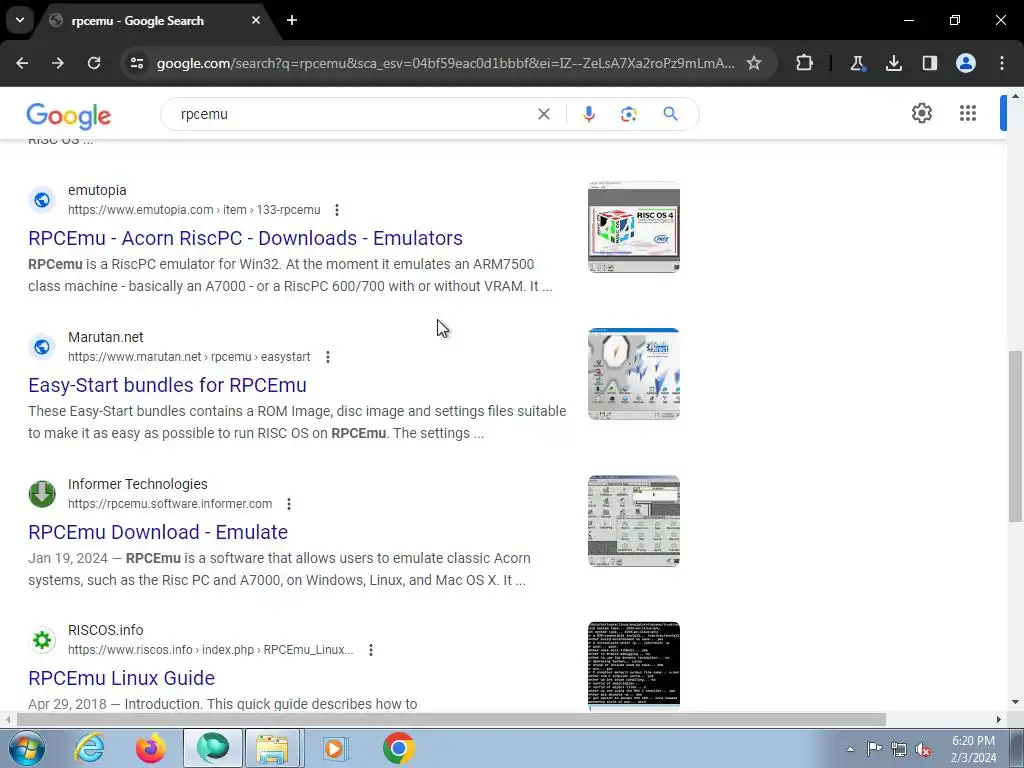The image size is (1024, 768).
Task: Open a new browser tab
Action: [x=292, y=20]
